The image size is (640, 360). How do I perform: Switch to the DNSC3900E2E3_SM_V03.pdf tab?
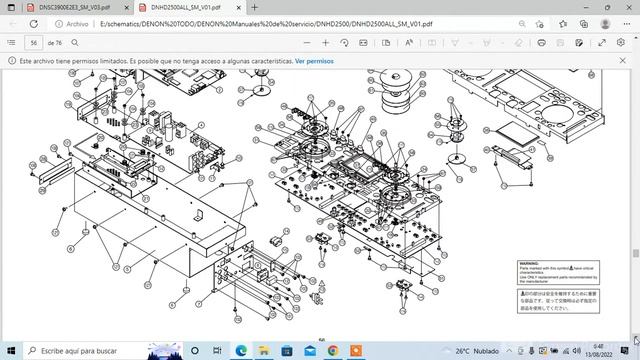75,7
